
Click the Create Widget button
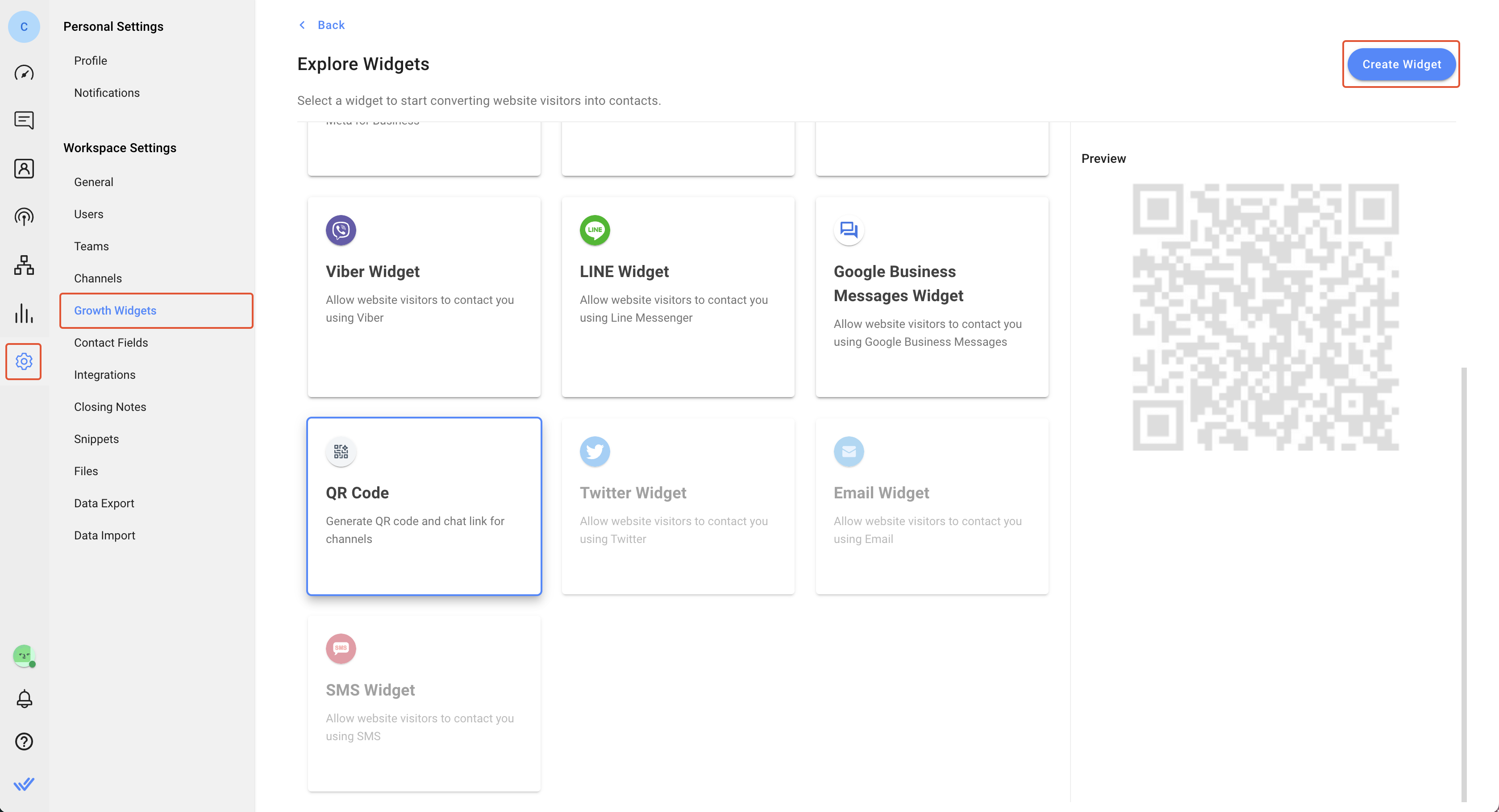point(1401,64)
